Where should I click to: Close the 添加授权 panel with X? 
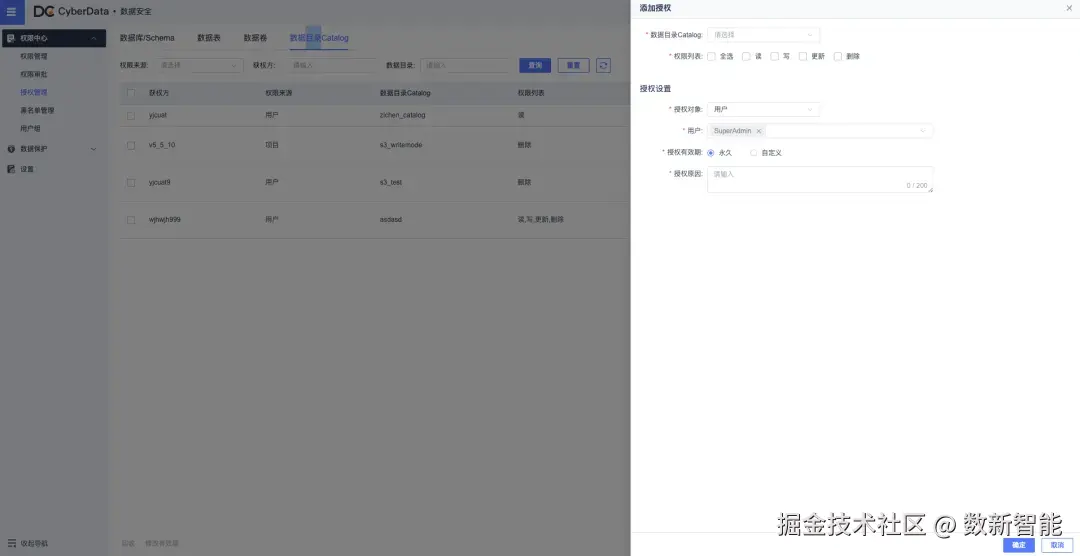coord(1069,8)
